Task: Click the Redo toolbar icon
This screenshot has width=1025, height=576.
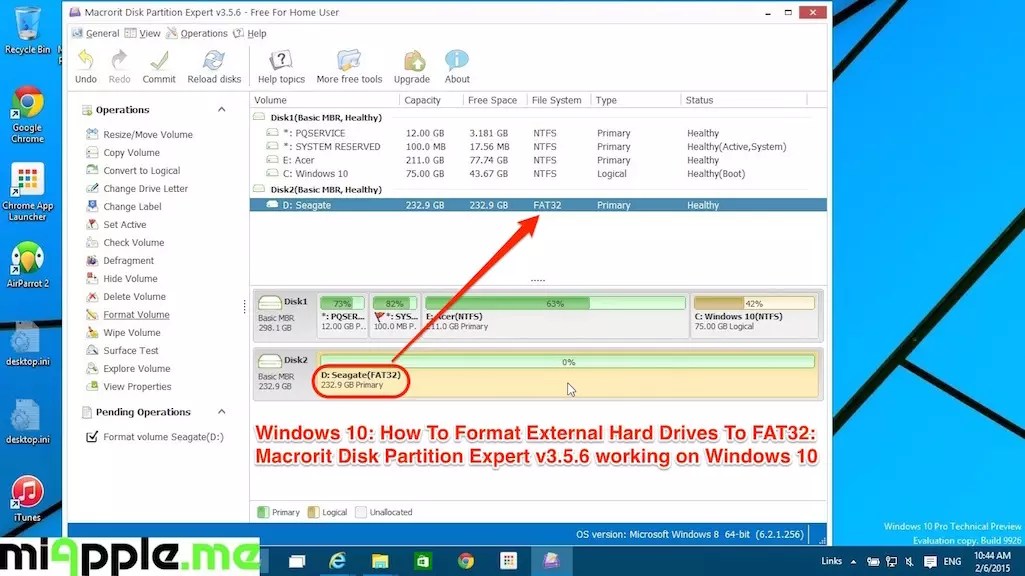Action: point(119,65)
